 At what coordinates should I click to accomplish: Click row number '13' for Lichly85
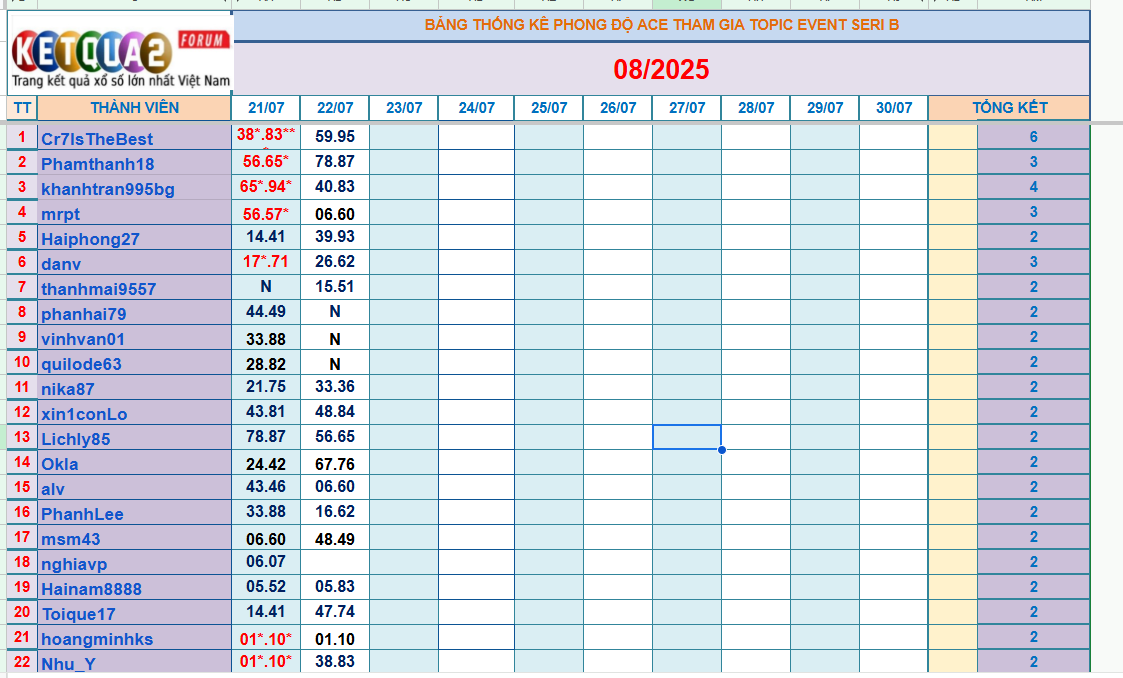[22, 437]
